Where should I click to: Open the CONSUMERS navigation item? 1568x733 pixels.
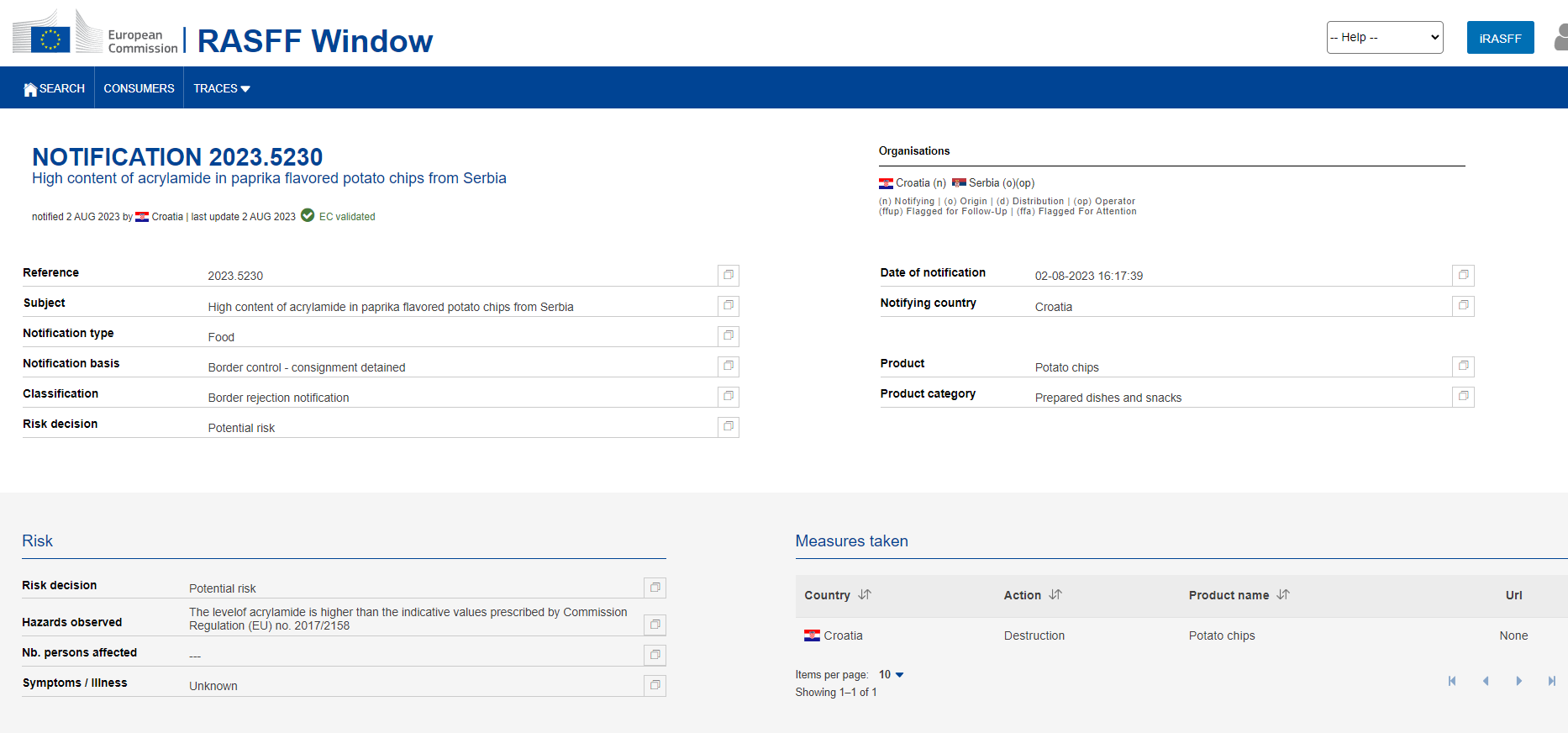point(139,88)
